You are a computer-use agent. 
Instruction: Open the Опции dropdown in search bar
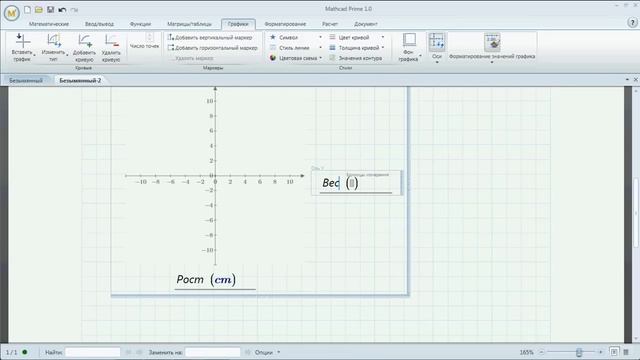[279, 352]
